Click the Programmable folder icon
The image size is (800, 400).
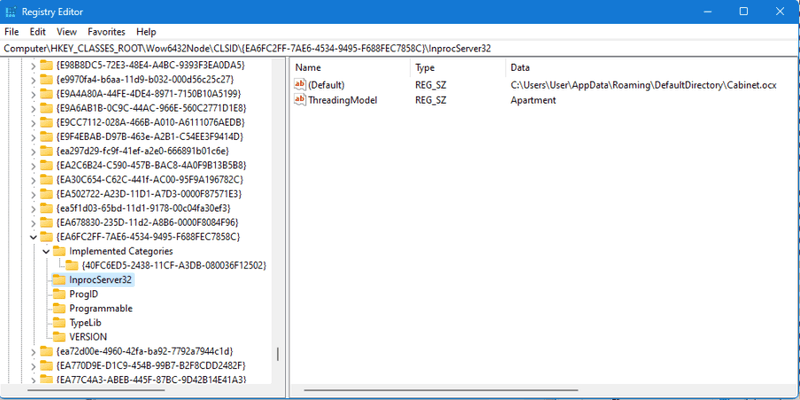58,308
